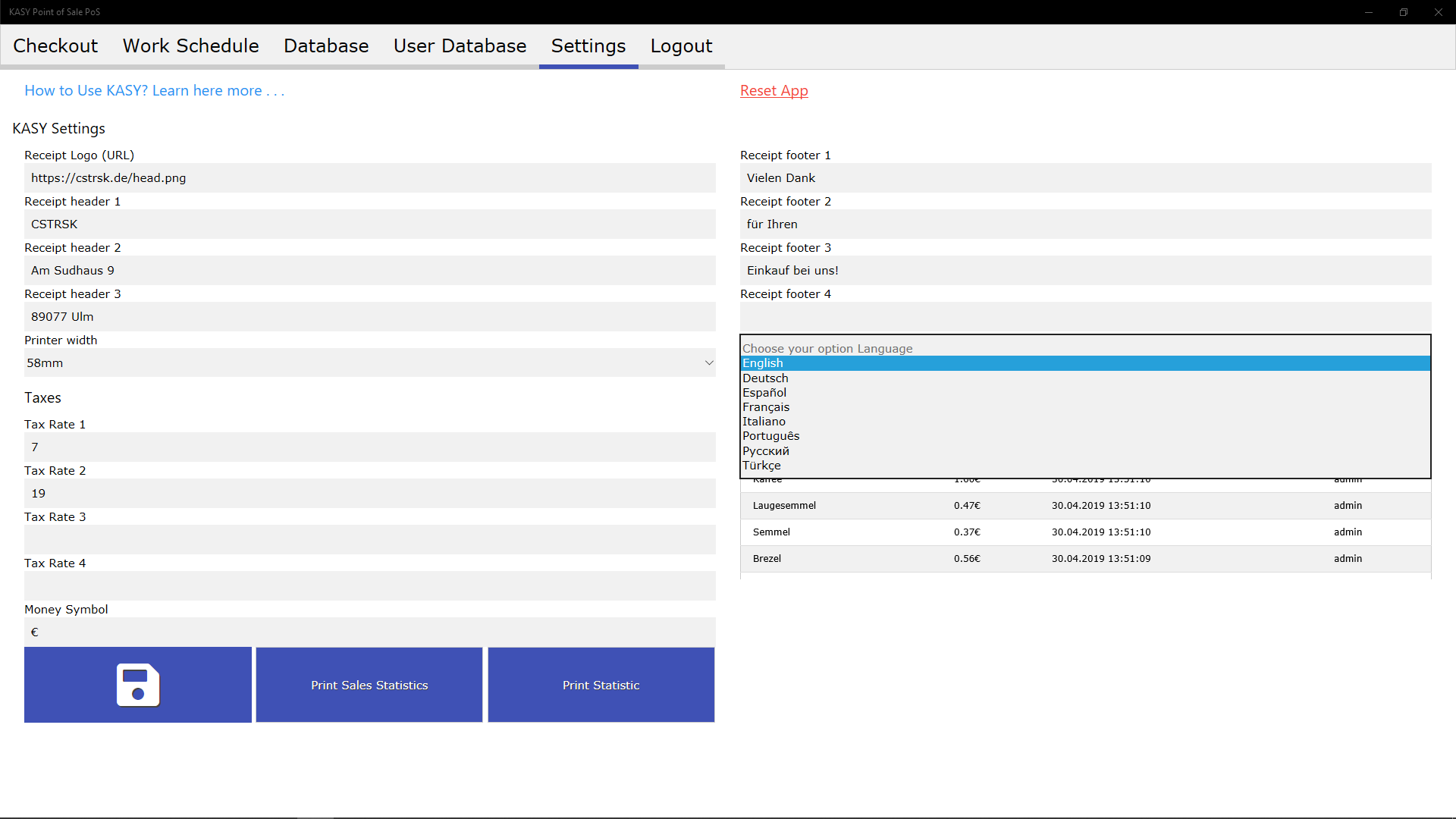The image size is (1456, 819).
Task: Click the empty Tax Rate 4 field
Action: 370,585
